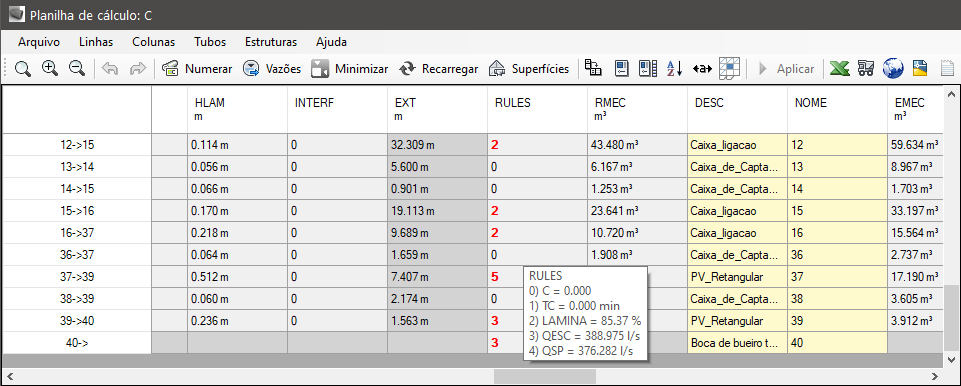The width and height of the screenshot is (961, 386).
Task: Sort rows with the A-Z icon
Action: [674, 69]
